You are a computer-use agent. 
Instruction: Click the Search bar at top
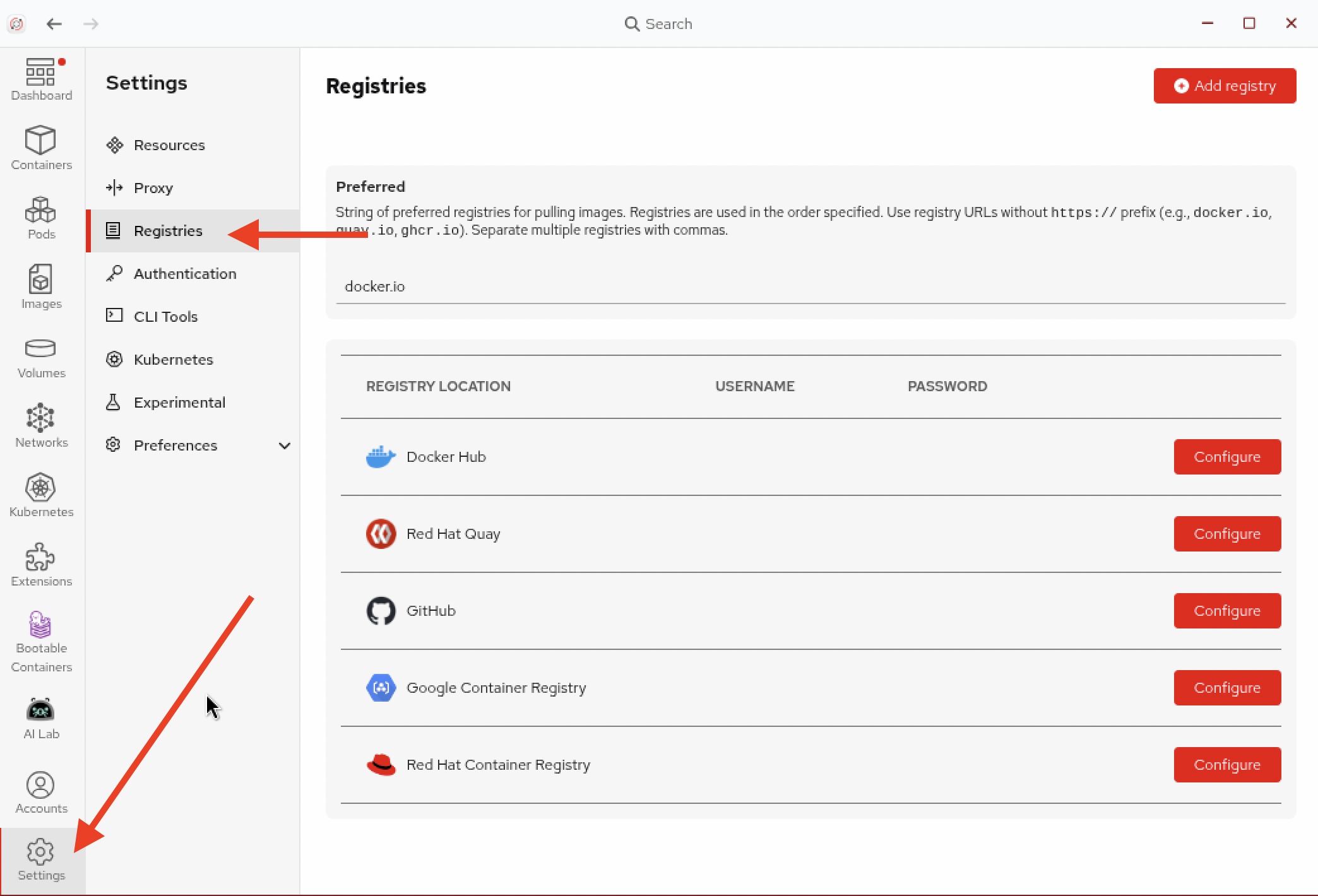tap(658, 24)
